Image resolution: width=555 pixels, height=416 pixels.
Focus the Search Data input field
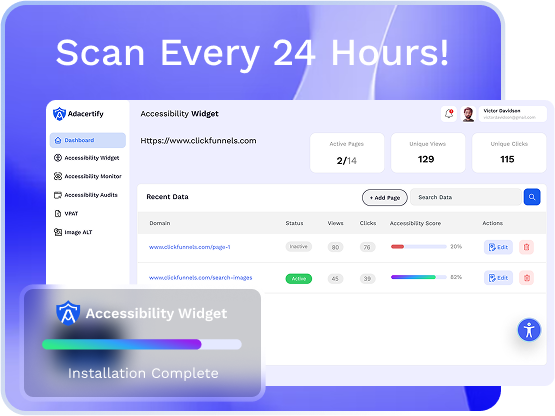pyautogui.click(x=466, y=197)
